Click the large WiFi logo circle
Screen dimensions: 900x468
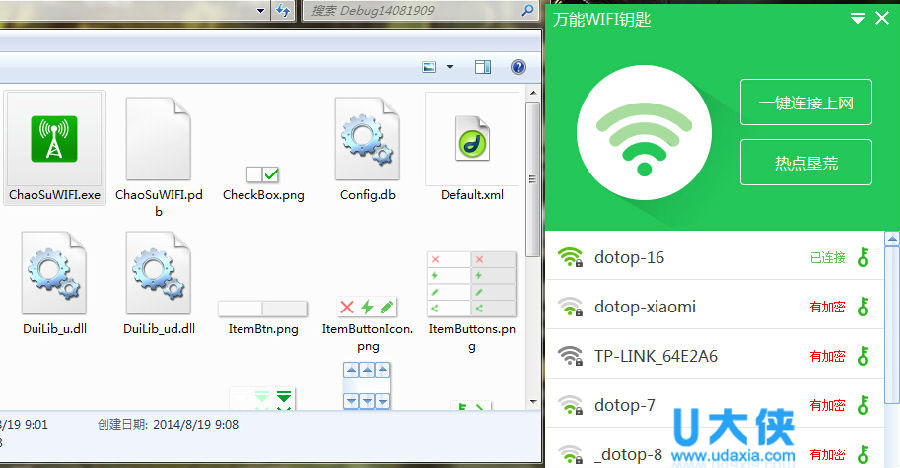point(644,132)
